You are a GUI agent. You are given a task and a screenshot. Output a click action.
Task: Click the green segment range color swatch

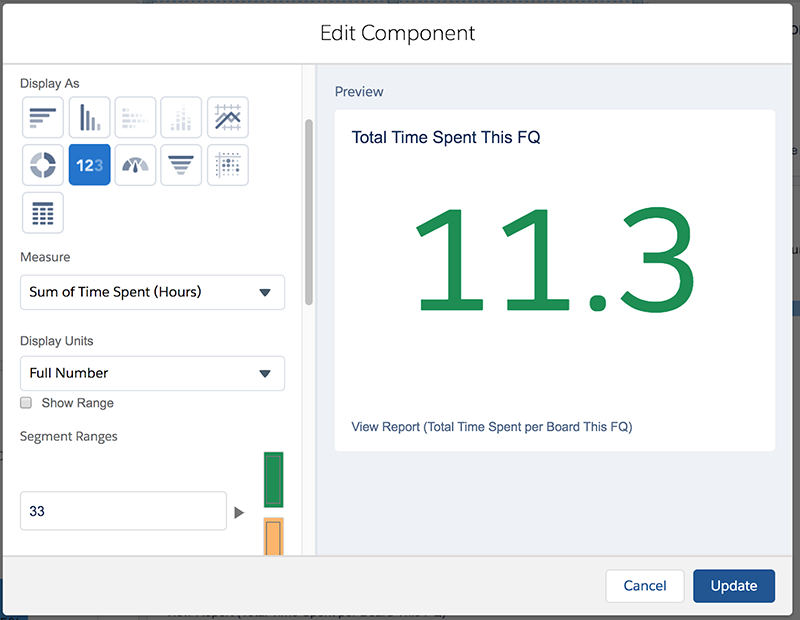click(x=273, y=480)
